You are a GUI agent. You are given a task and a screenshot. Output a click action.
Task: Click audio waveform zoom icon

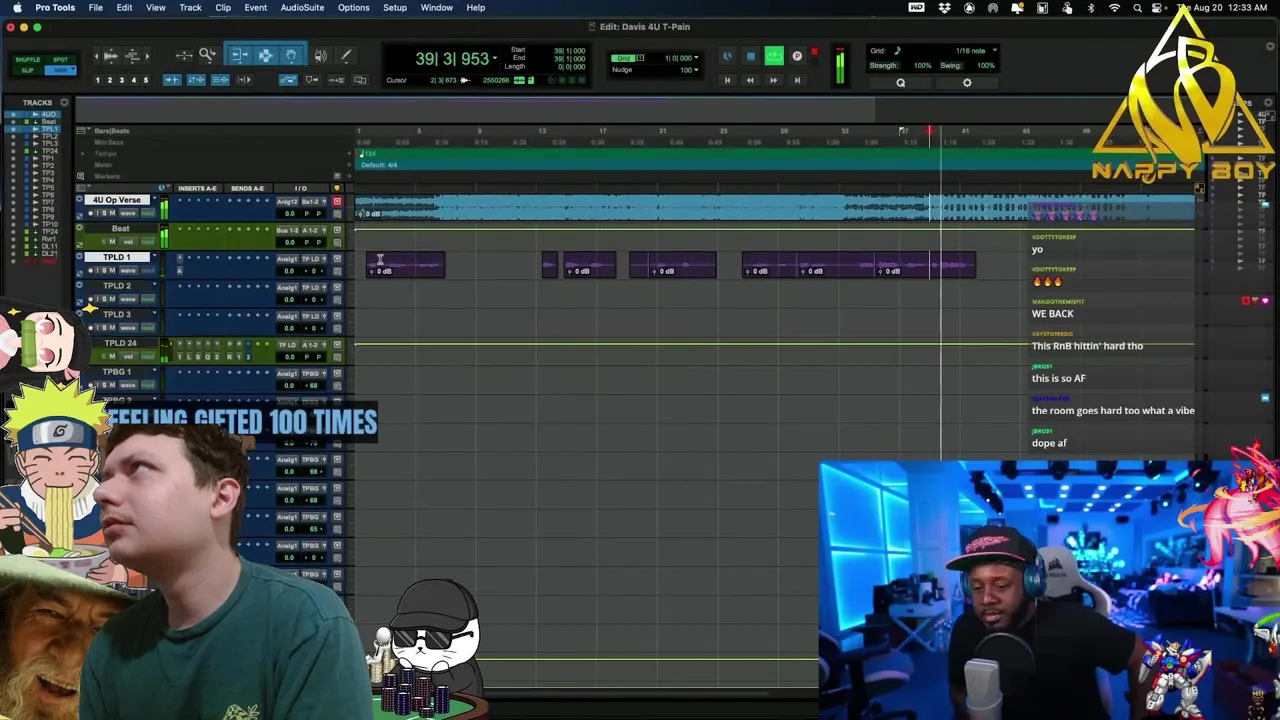point(110,56)
